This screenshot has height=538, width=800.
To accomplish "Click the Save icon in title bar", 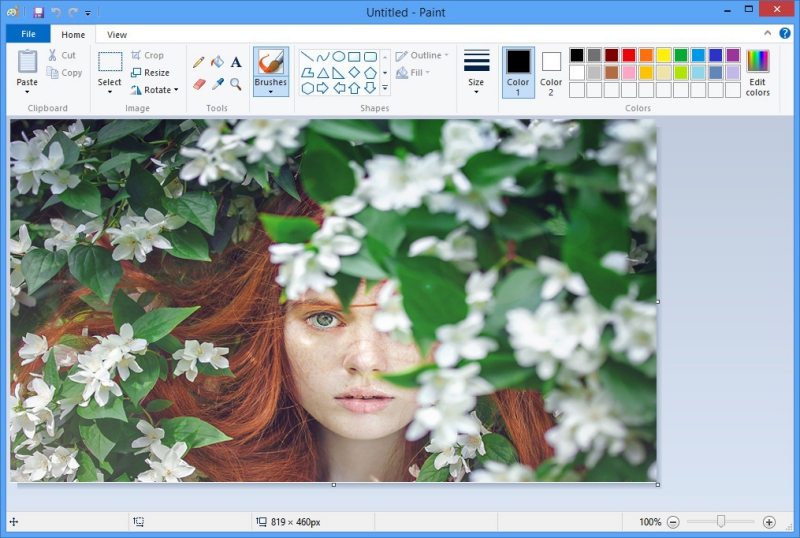I will click(x=39, y=12).
